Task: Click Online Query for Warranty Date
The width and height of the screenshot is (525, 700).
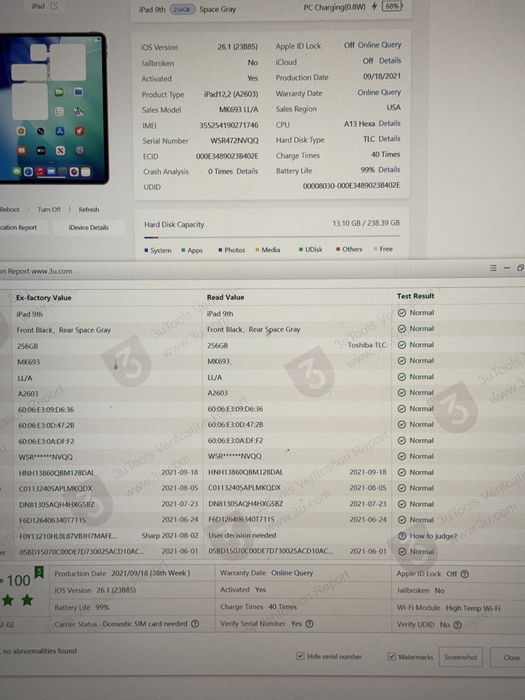Action: (379, 92)
